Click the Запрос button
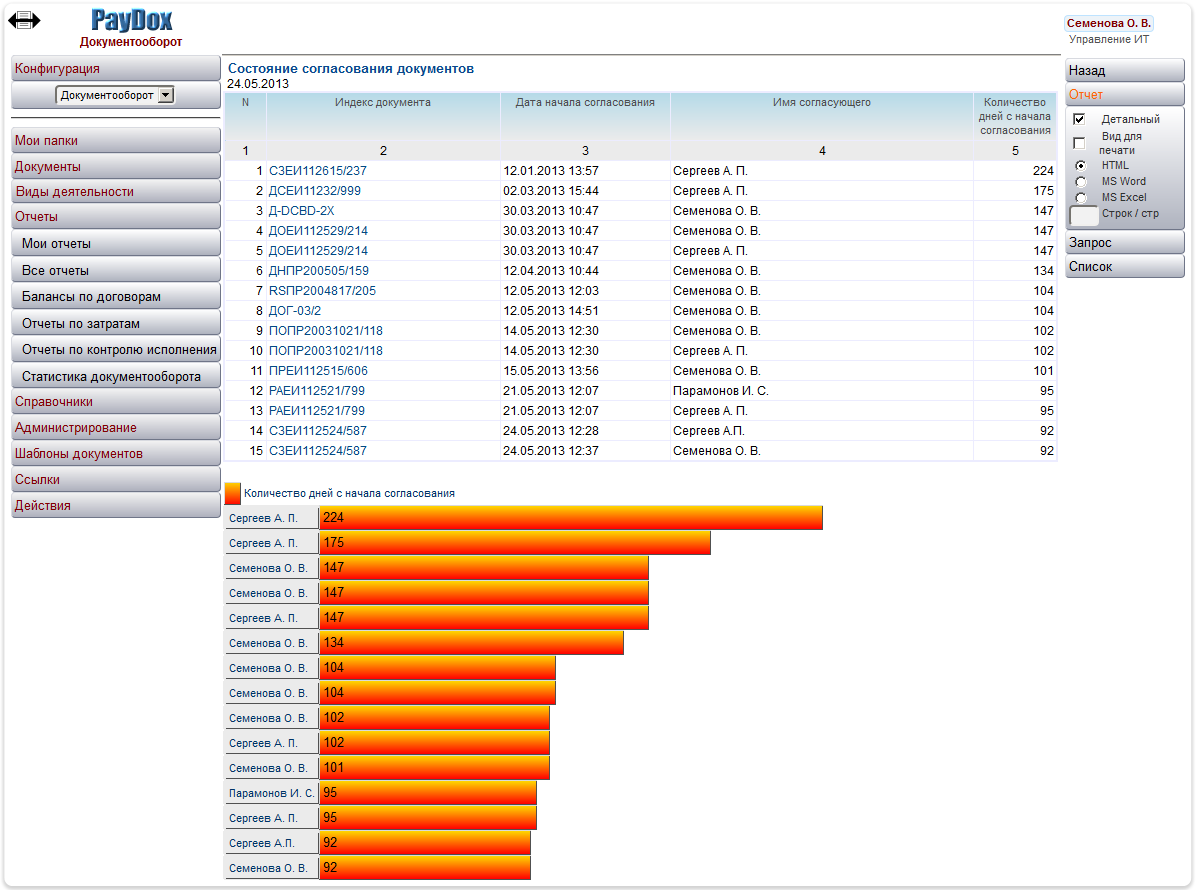The image size is (1196, 890). 1124,243
